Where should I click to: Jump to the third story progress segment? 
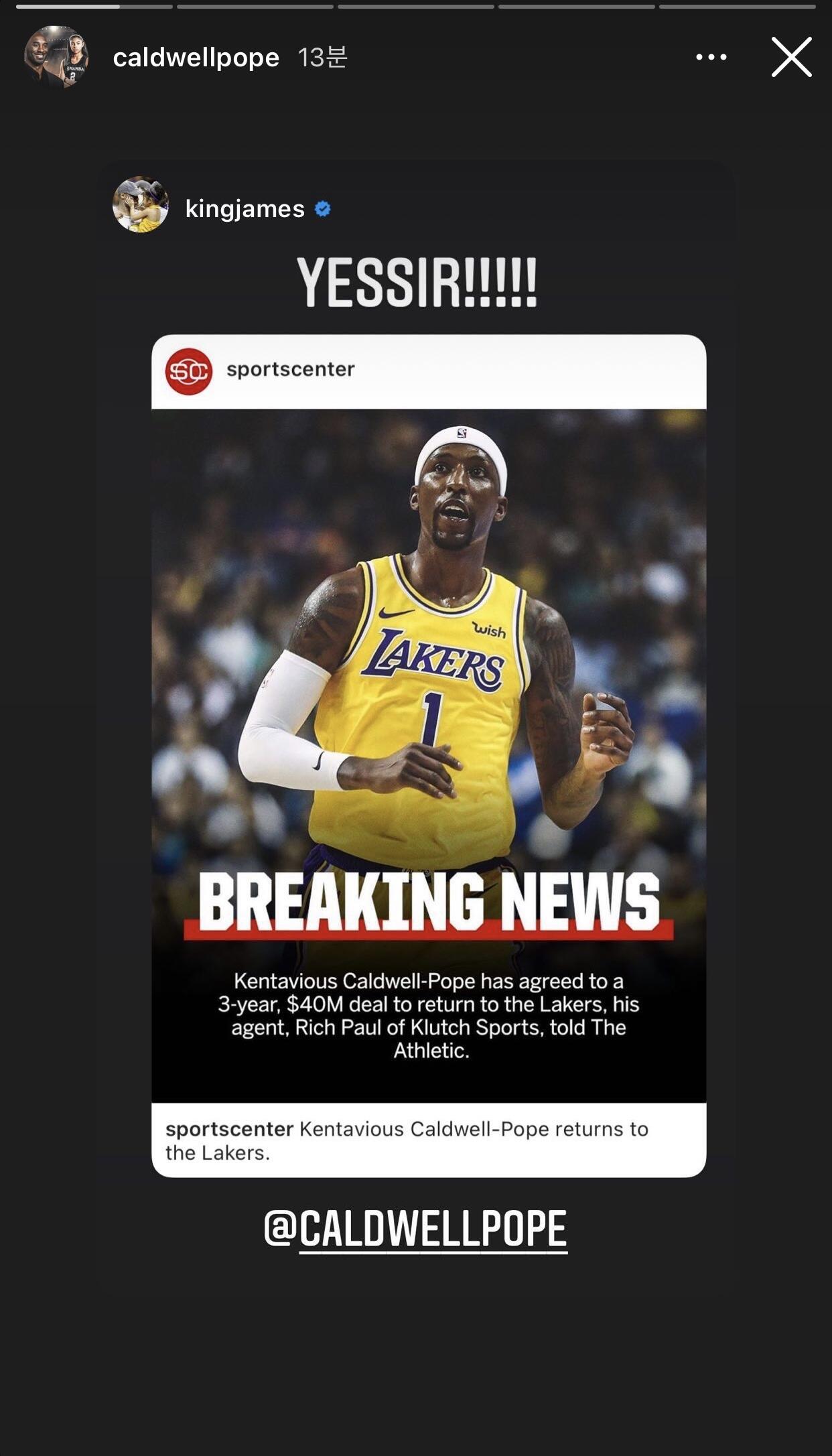pos(415,7)
